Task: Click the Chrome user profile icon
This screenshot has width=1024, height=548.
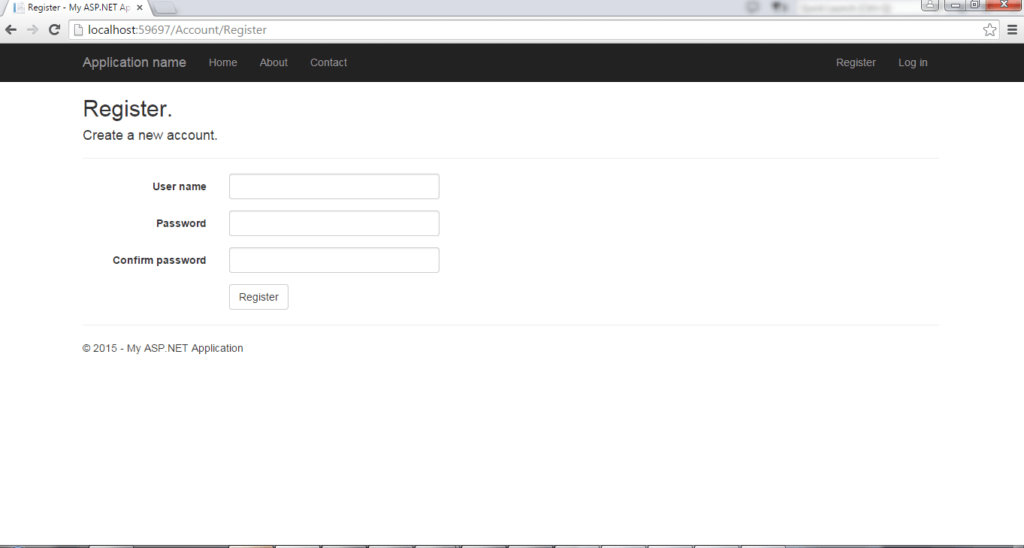Action: [930, 5]
